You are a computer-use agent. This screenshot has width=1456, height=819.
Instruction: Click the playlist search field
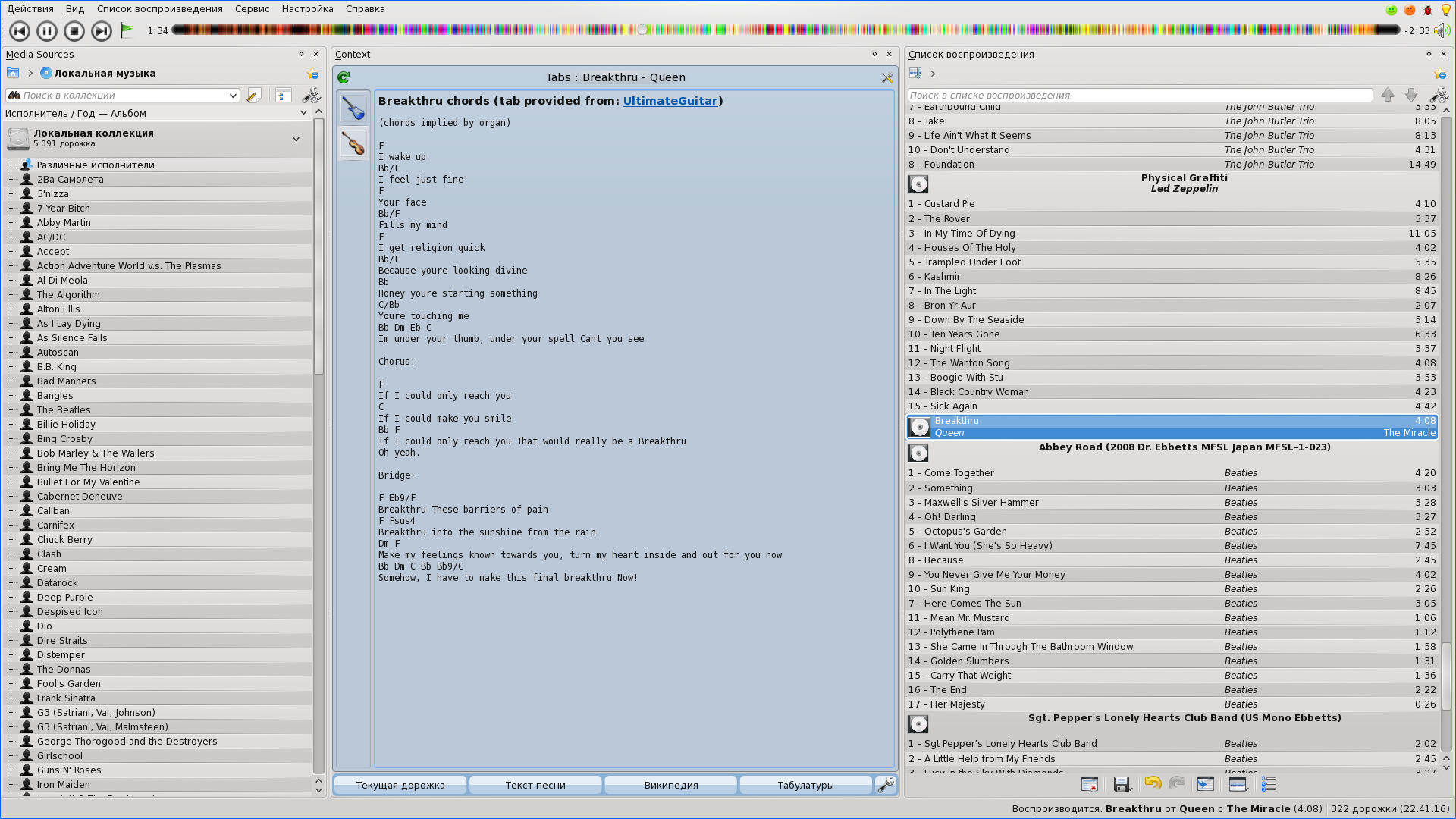[x=1140, y=96]
